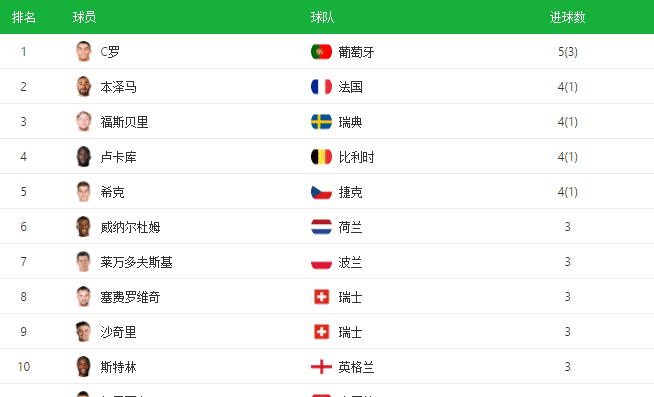The width and height of the screenshot is (654, 397).
Task: Open player link 塞费罗维奇
Action: point(130,297)
